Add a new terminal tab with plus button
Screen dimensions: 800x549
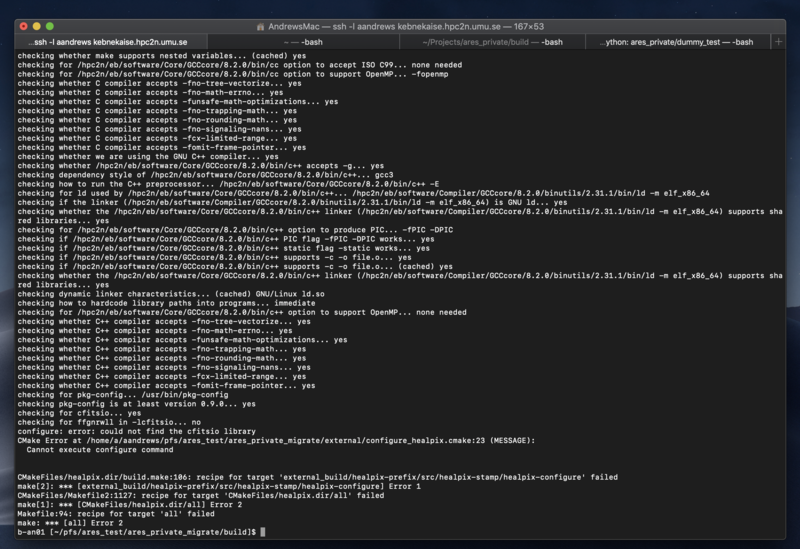pos(779,42)
